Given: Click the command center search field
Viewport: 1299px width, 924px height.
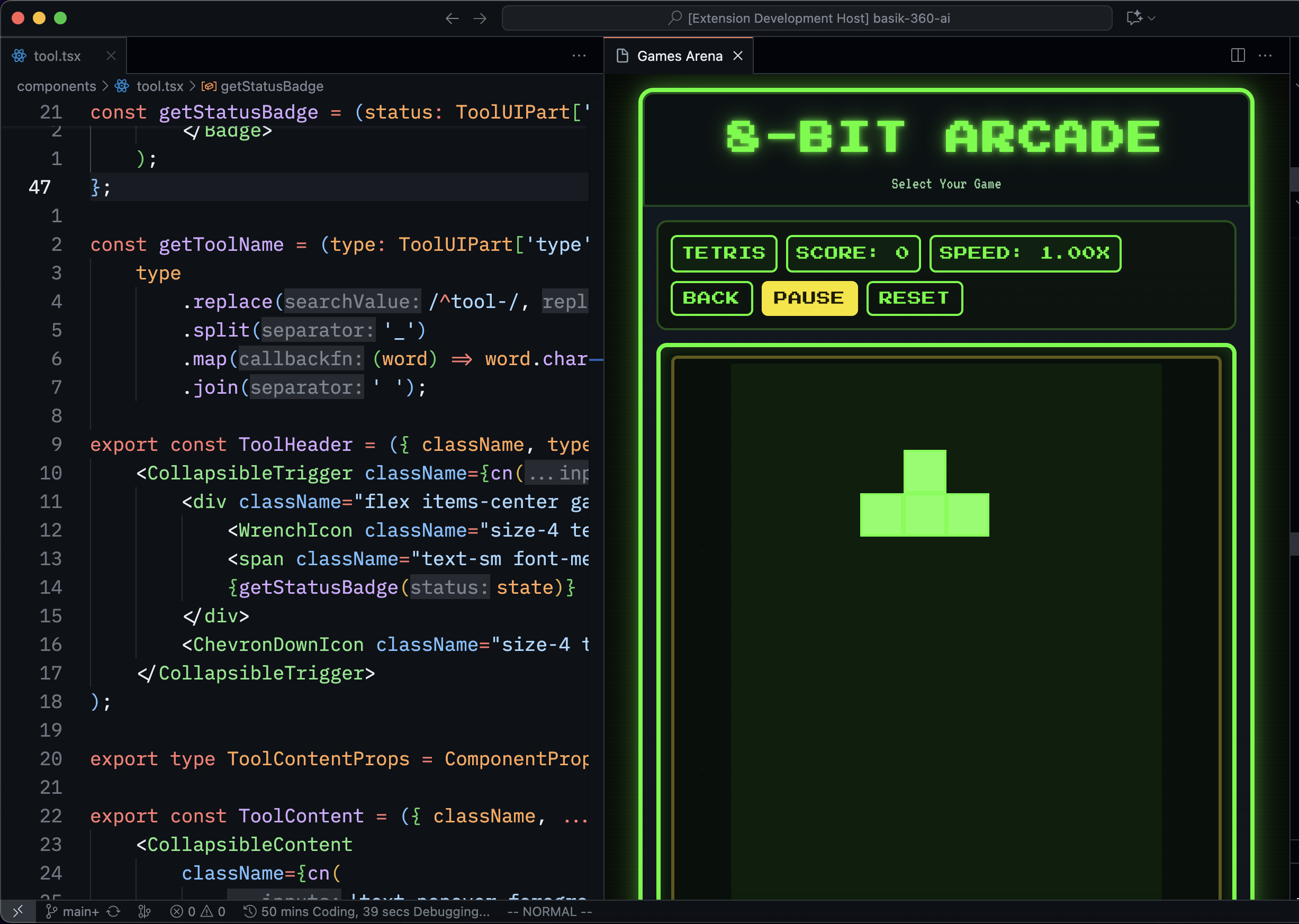Looking at the screenshot, I should [807, 18].
